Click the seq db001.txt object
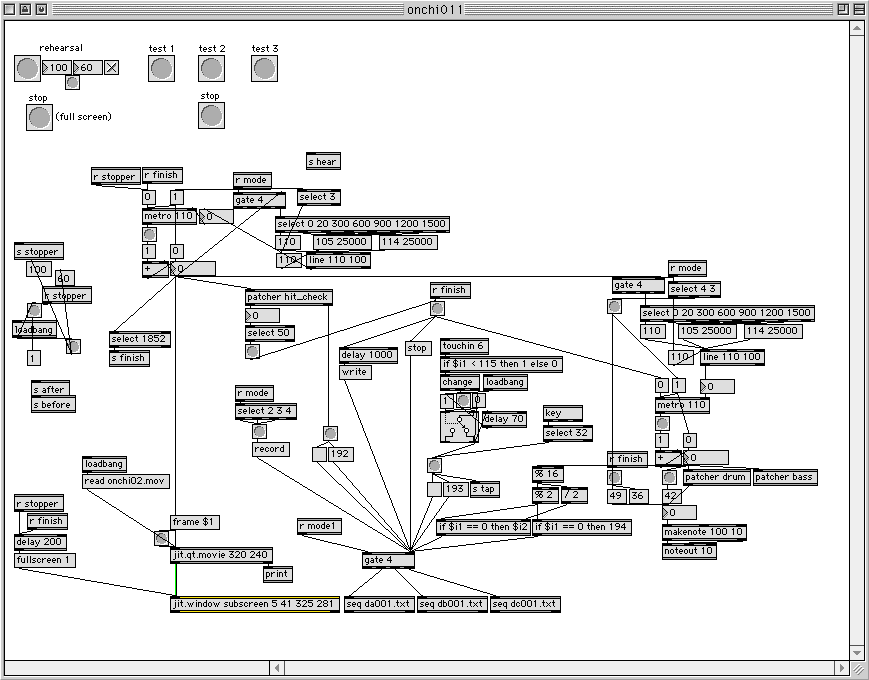Viewport: 869px width, 680px height. point(452,604)
